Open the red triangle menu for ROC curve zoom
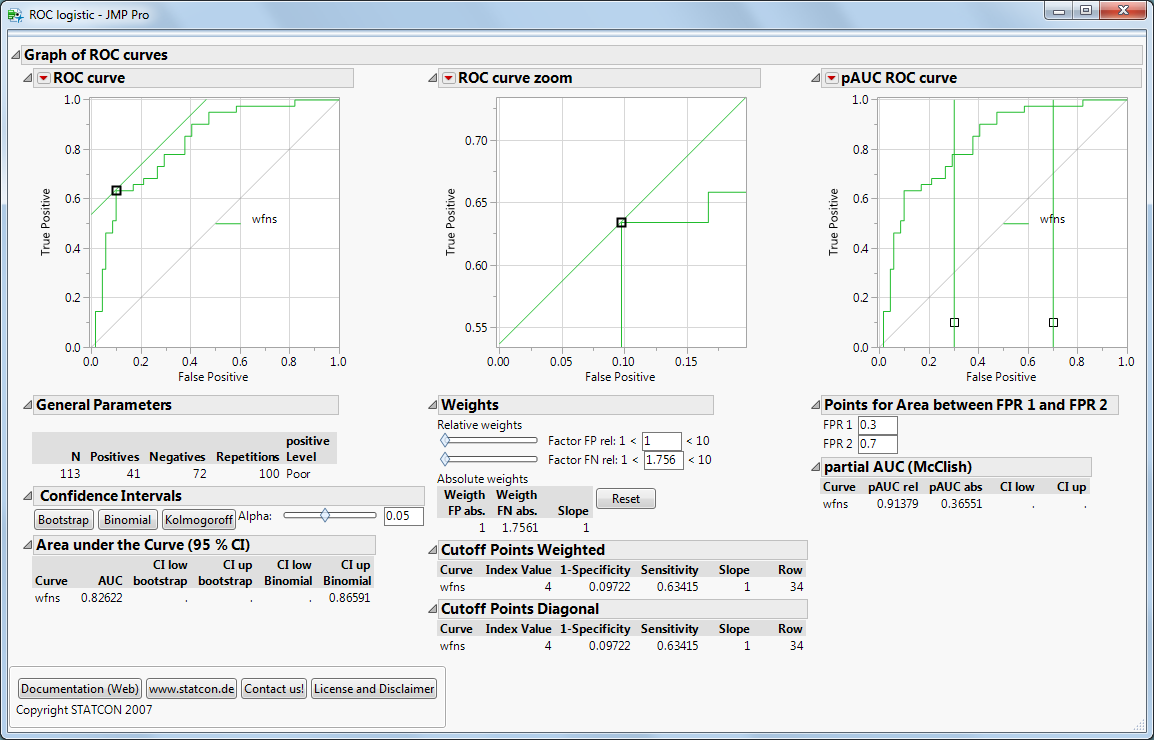 point(448,78)
